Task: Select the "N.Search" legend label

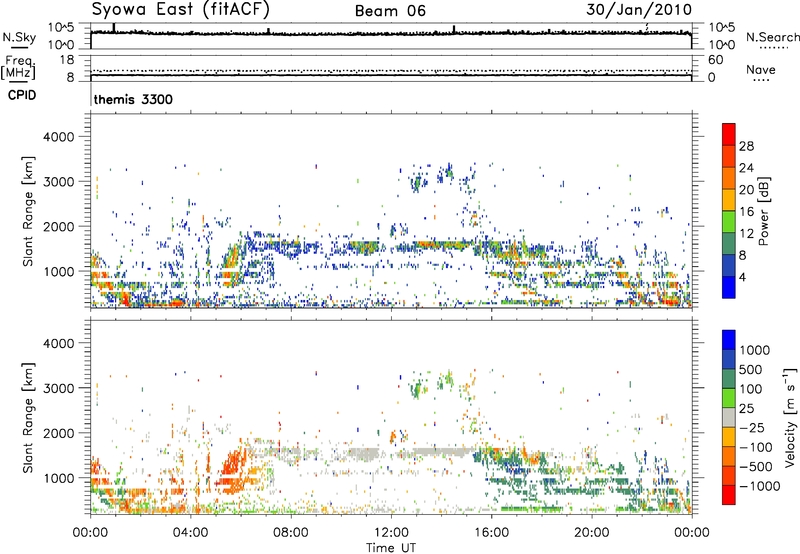Action: [772, 37]
